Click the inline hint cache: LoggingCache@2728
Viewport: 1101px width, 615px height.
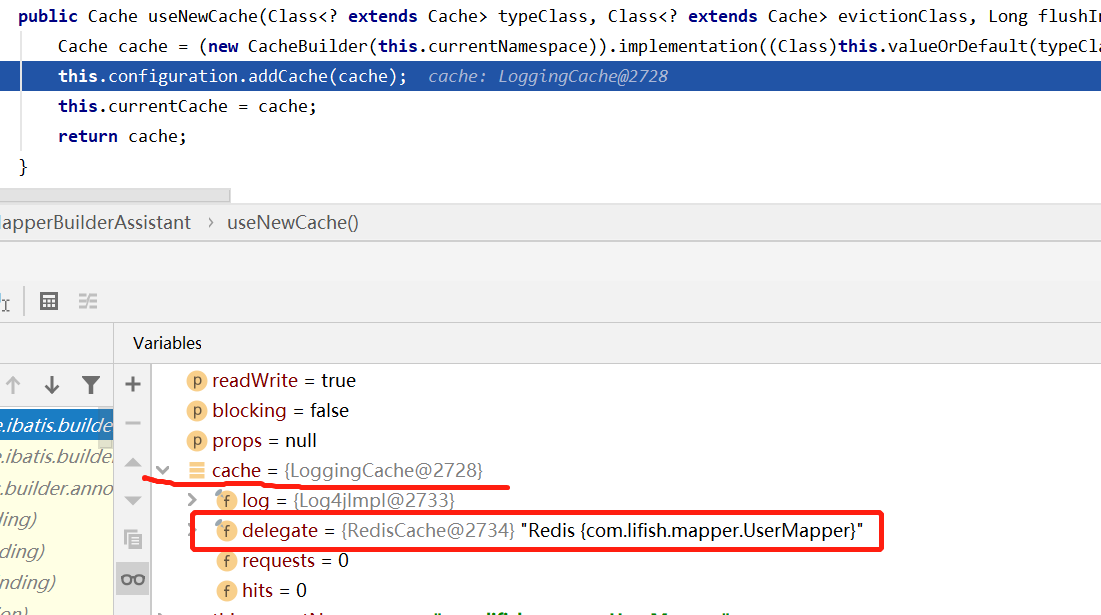click(548, 76)
